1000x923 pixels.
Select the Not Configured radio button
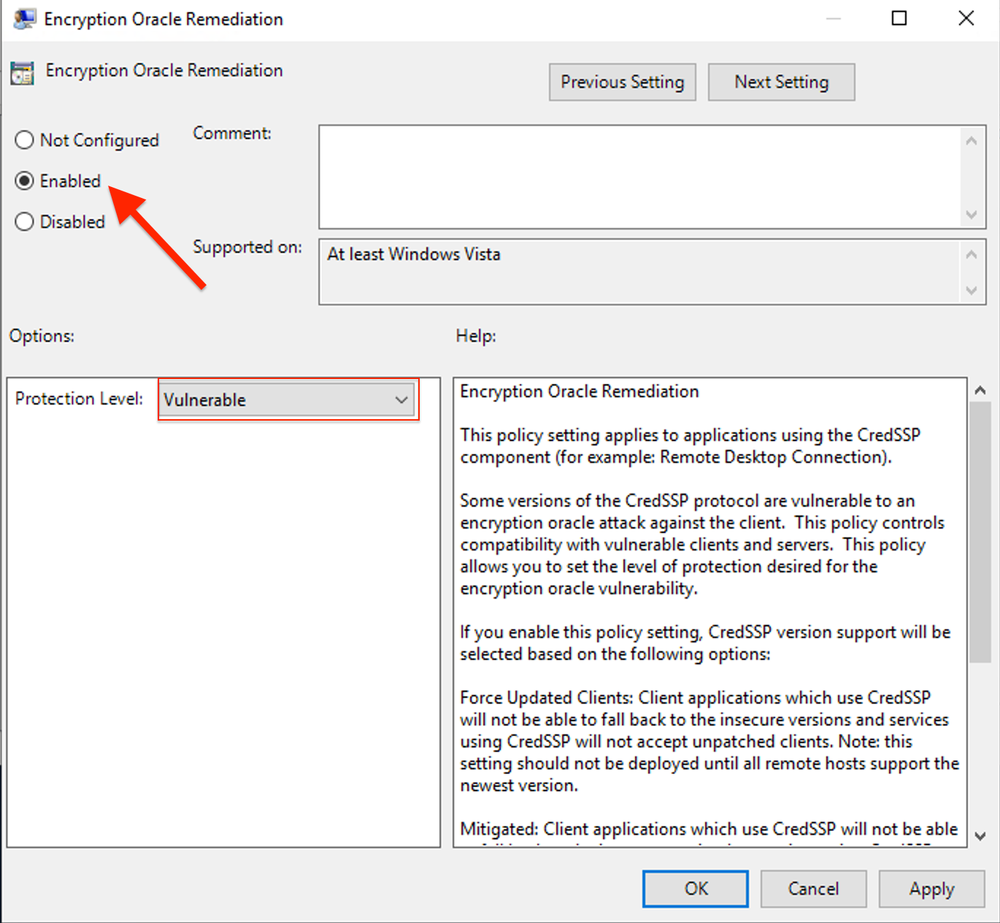pyautogui.click(x=24, y=140)
